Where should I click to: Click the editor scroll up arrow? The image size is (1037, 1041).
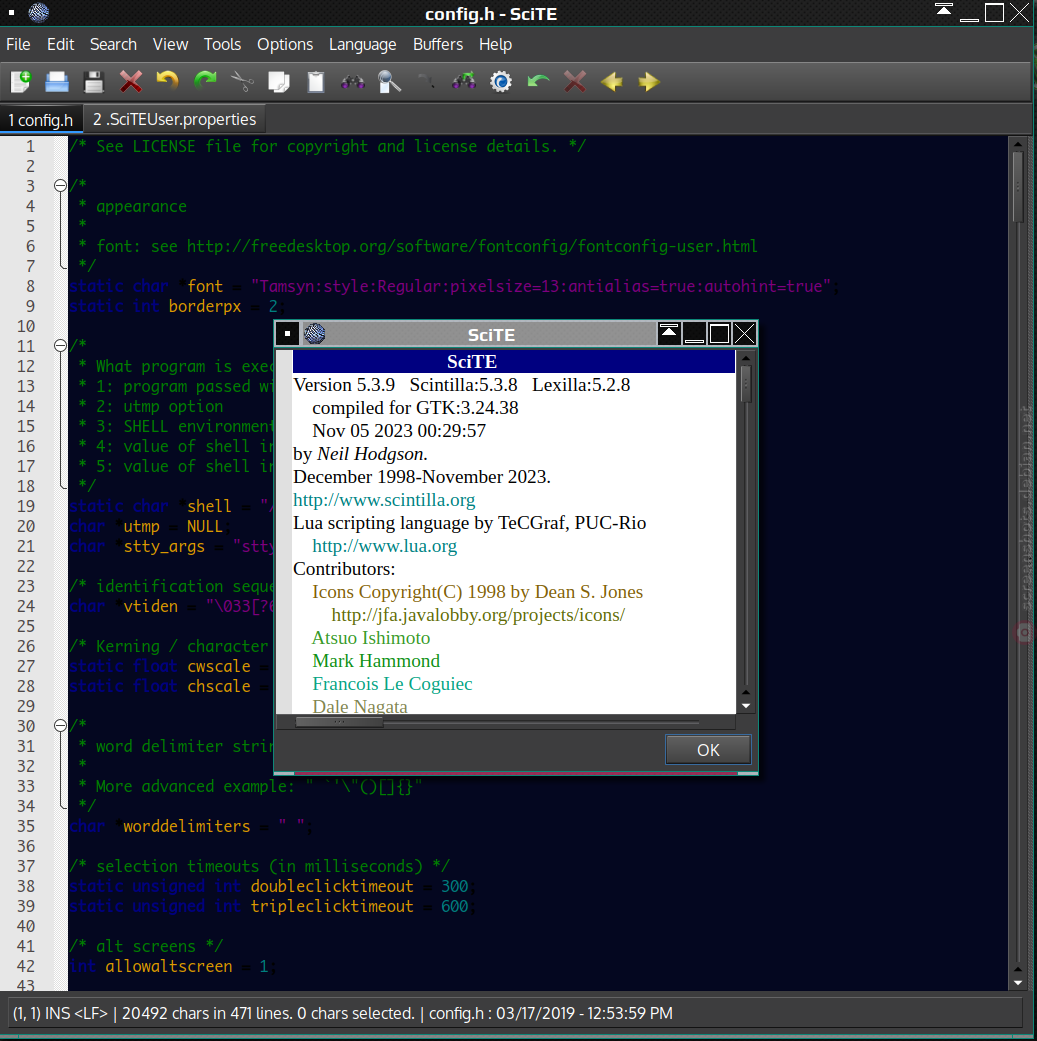tap(1018, 143)
